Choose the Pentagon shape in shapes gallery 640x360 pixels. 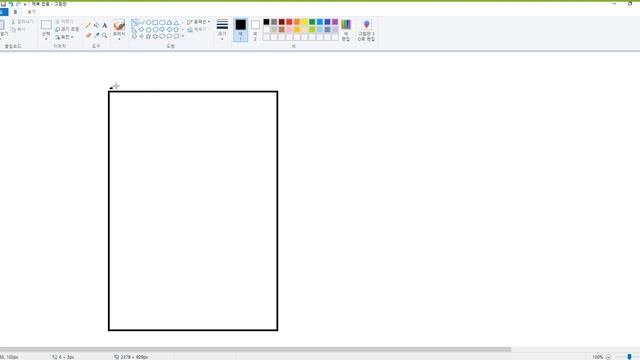tap(149, 29)
